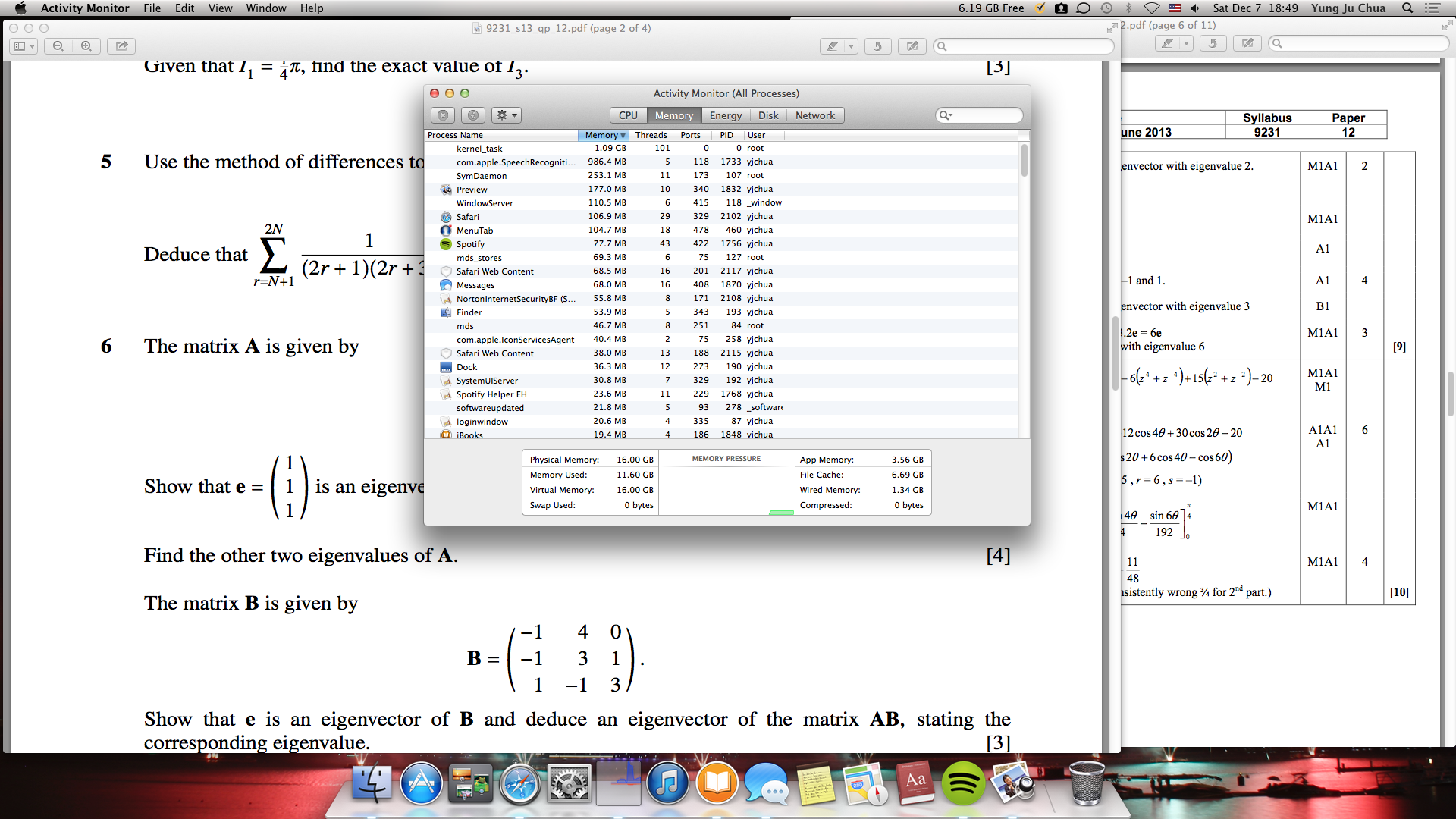Switch to the CPU tab

coord(628,115)
